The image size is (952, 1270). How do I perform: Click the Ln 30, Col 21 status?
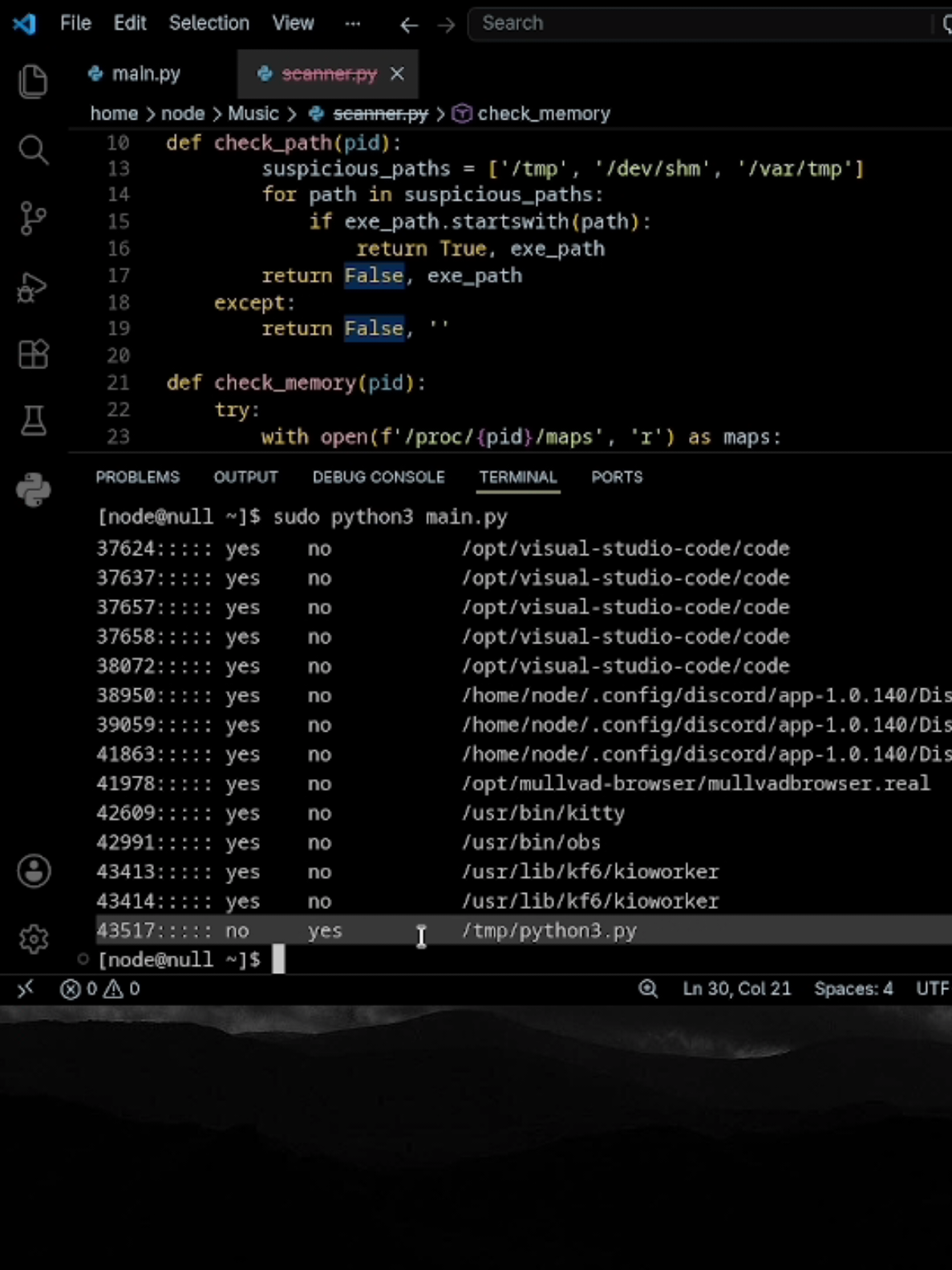click(x=736, y=988)
